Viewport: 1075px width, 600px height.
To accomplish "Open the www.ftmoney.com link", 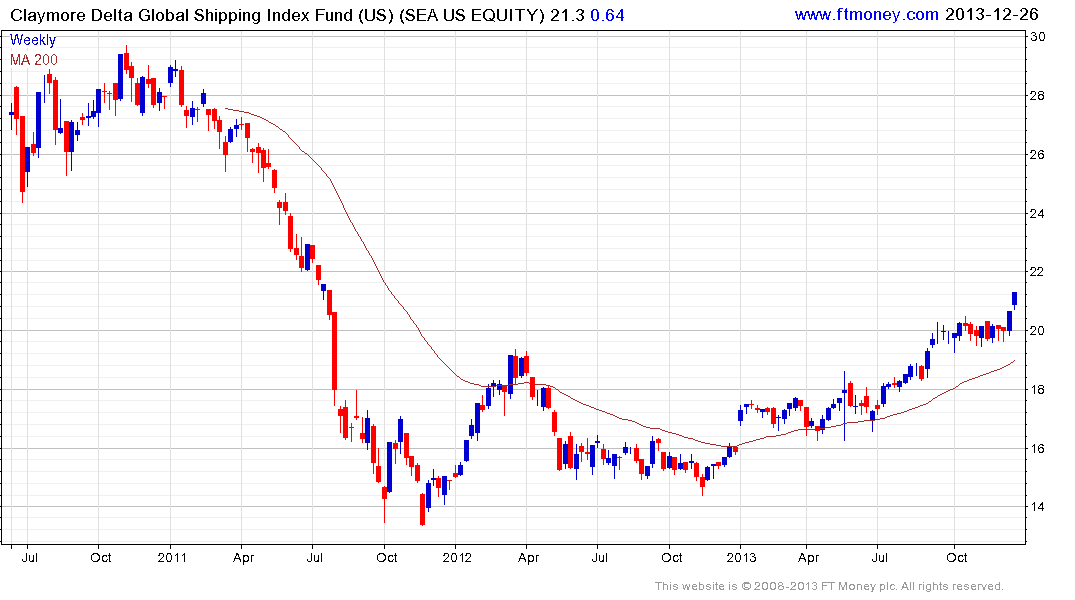I will tap(867, 14).
